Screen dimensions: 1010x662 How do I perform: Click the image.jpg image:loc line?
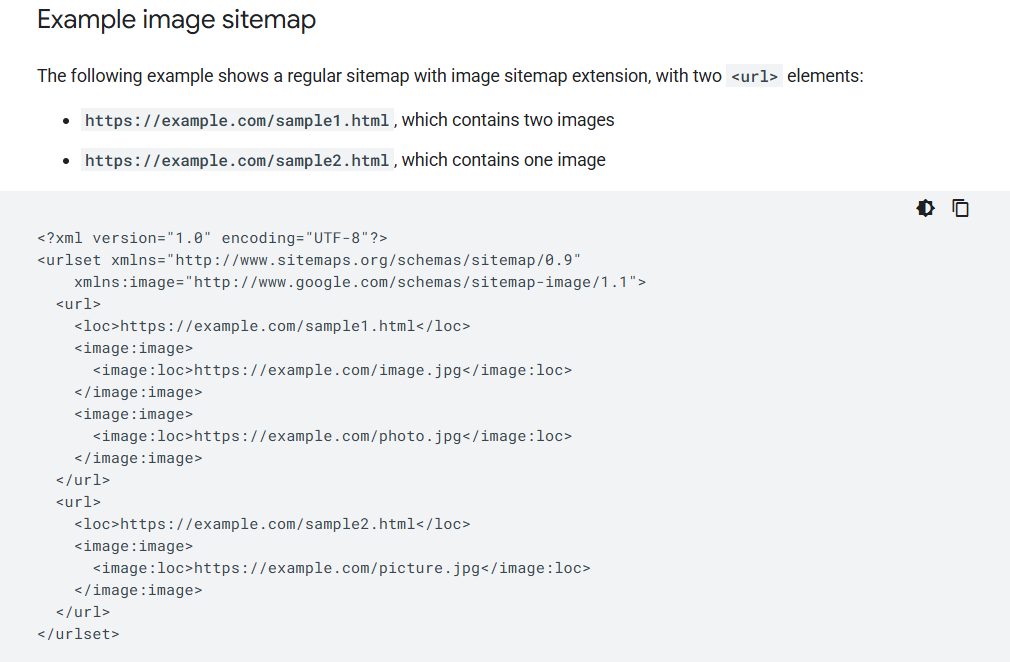pos(332,370)
